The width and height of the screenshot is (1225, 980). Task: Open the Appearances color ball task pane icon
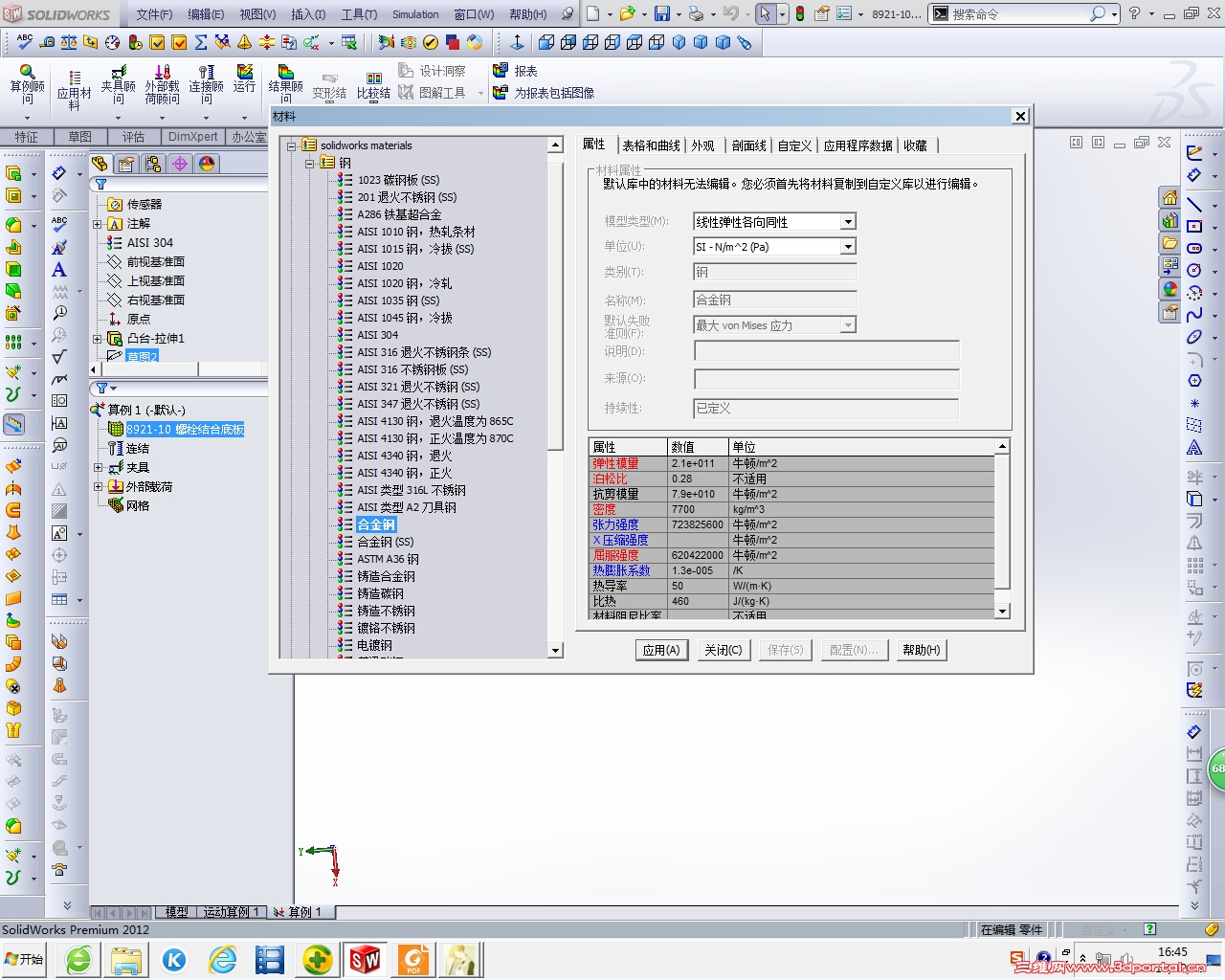click(x=1169, y=289)
